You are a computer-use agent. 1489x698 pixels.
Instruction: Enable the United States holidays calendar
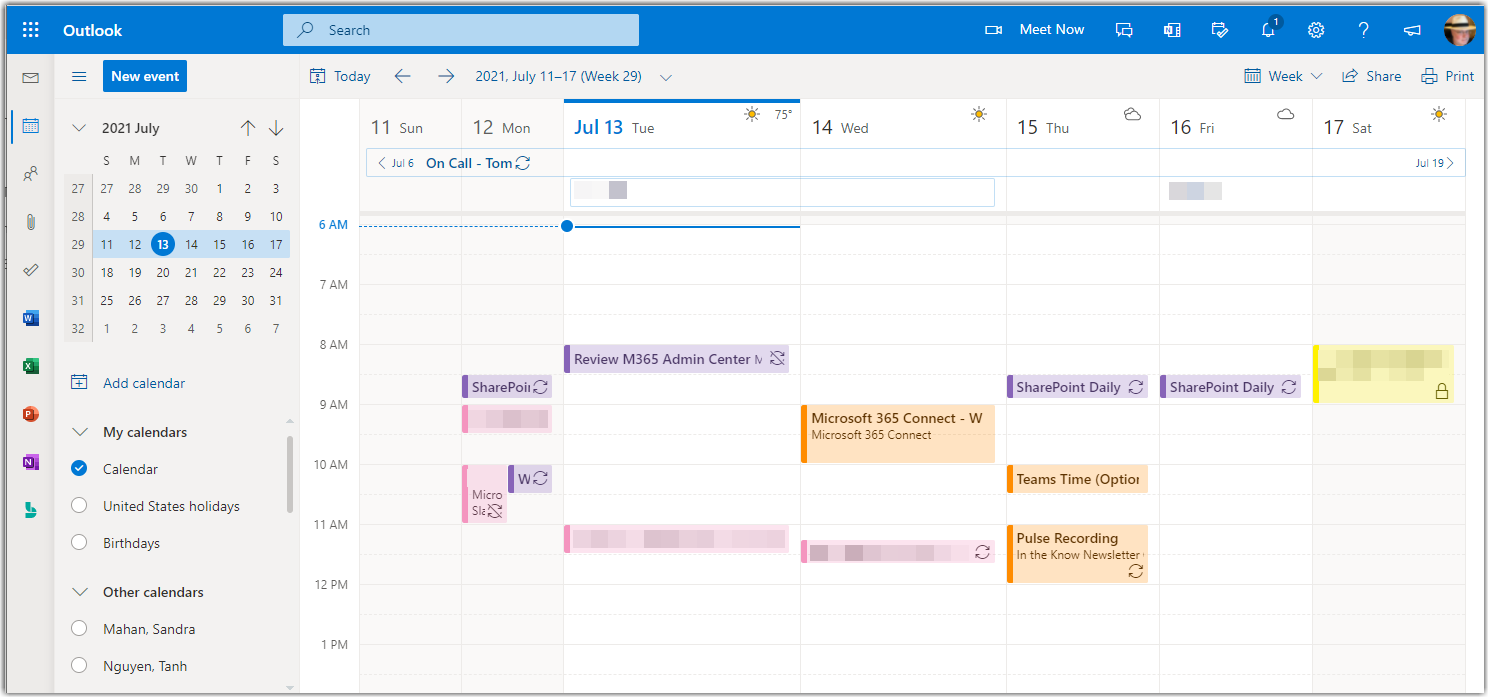click(79, 505)
